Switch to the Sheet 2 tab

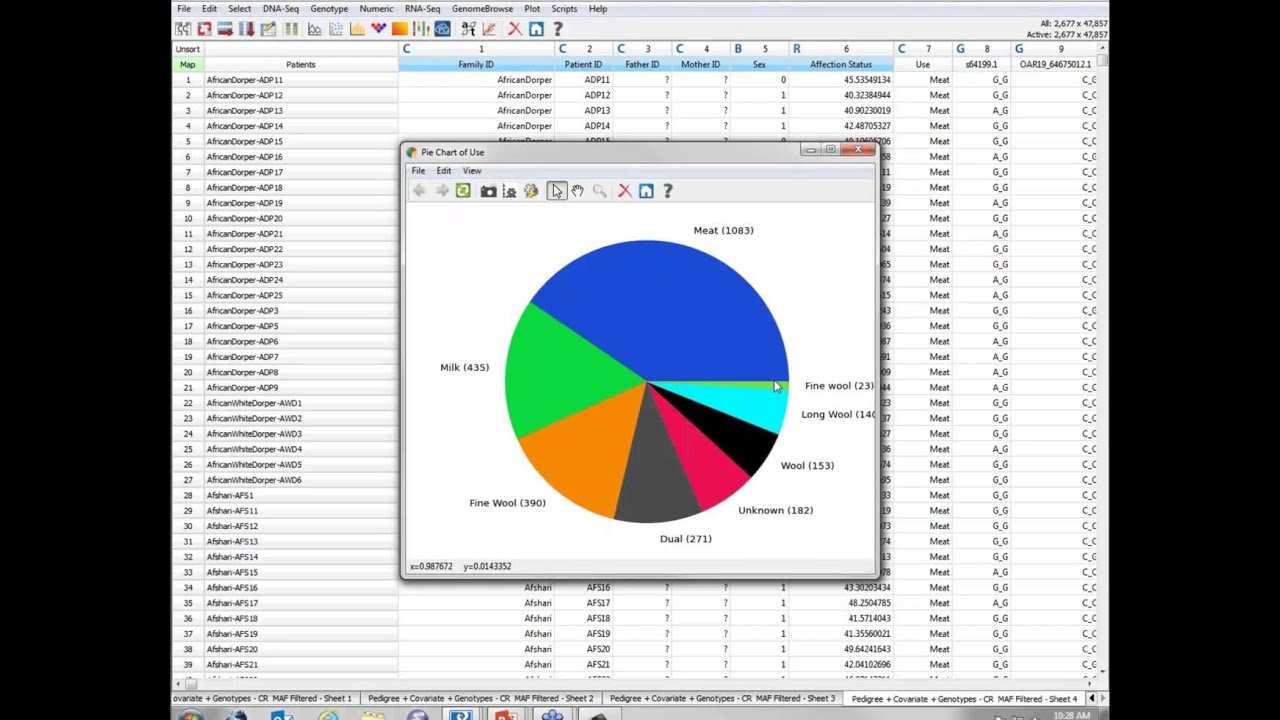480,698
